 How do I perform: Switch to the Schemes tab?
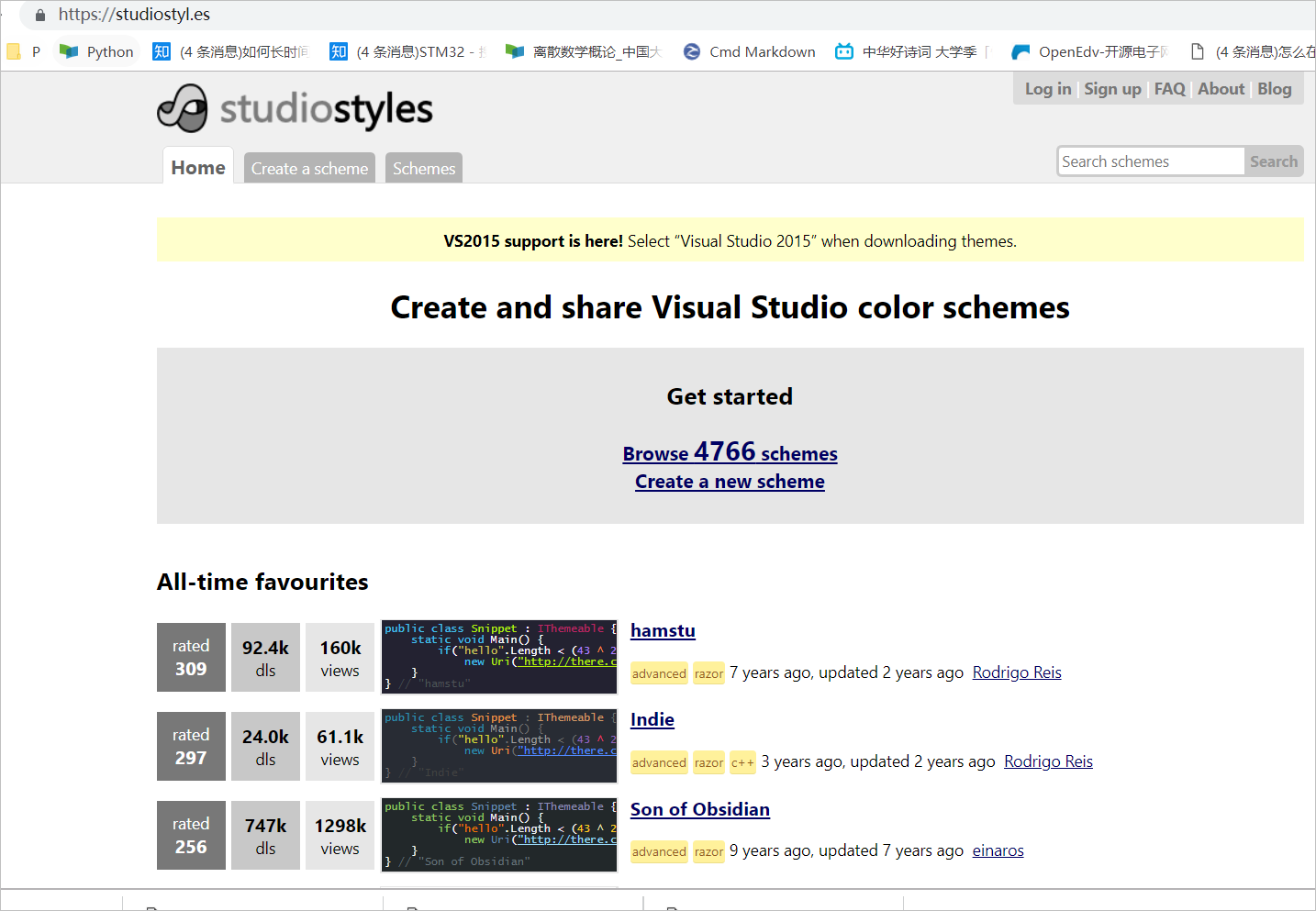pos(423,168)
